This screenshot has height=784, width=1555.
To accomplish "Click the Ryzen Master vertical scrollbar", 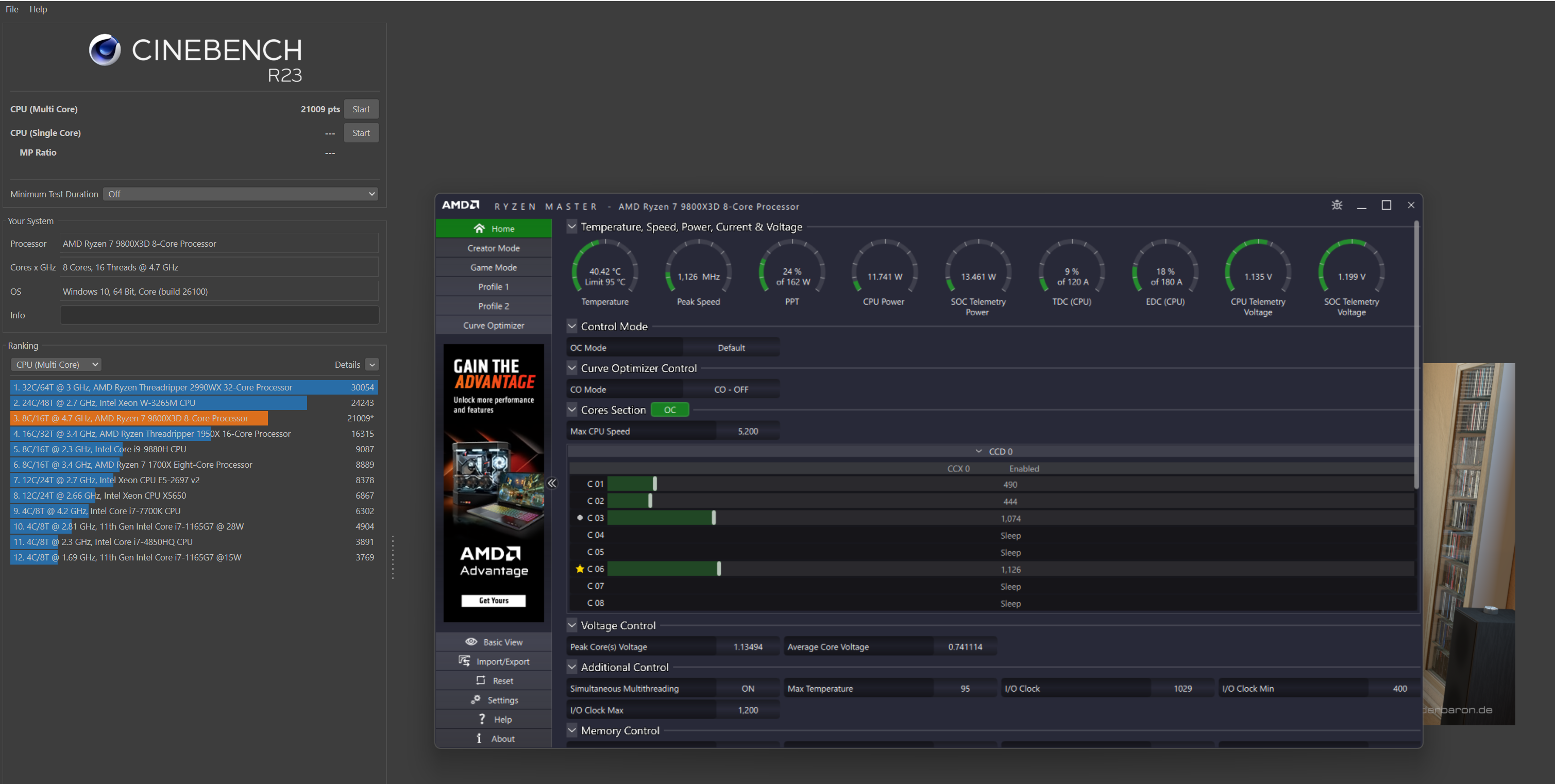I will (x=1416, y=356).
